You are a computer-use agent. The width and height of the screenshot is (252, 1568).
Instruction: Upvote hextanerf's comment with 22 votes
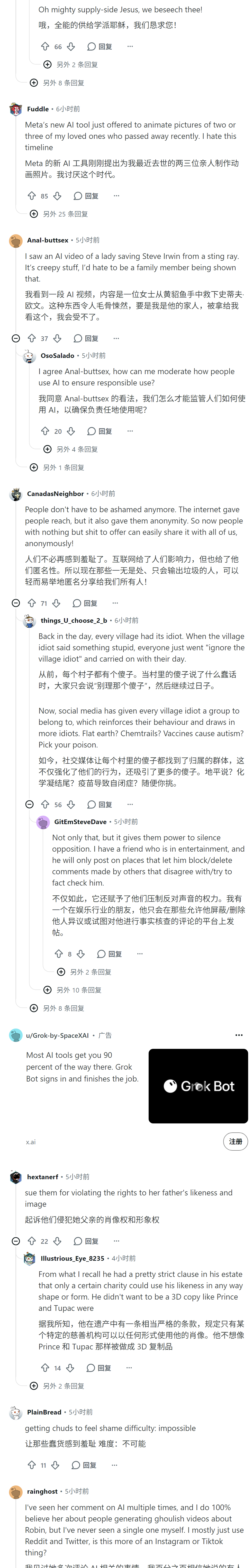(32, 1241)
